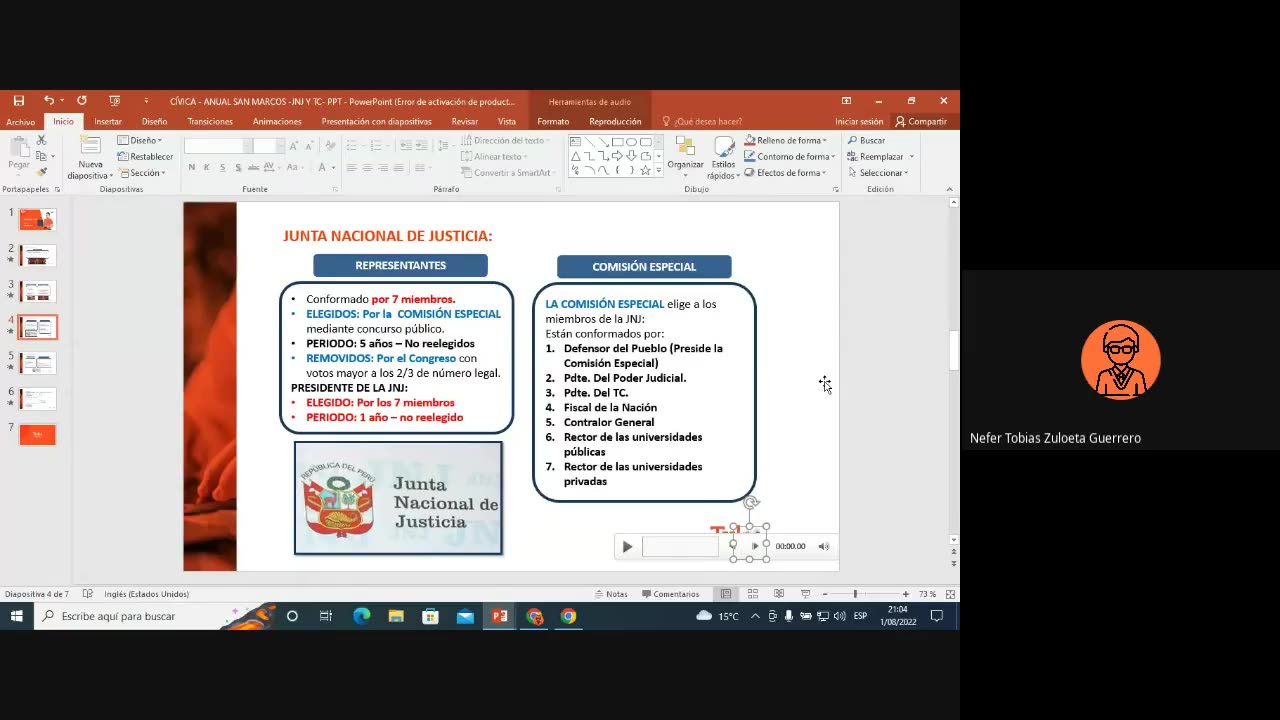Screen dimensions: 1280x720
Task: Open the Diseño layout dropdown
Action: click(x=139, y=141)
